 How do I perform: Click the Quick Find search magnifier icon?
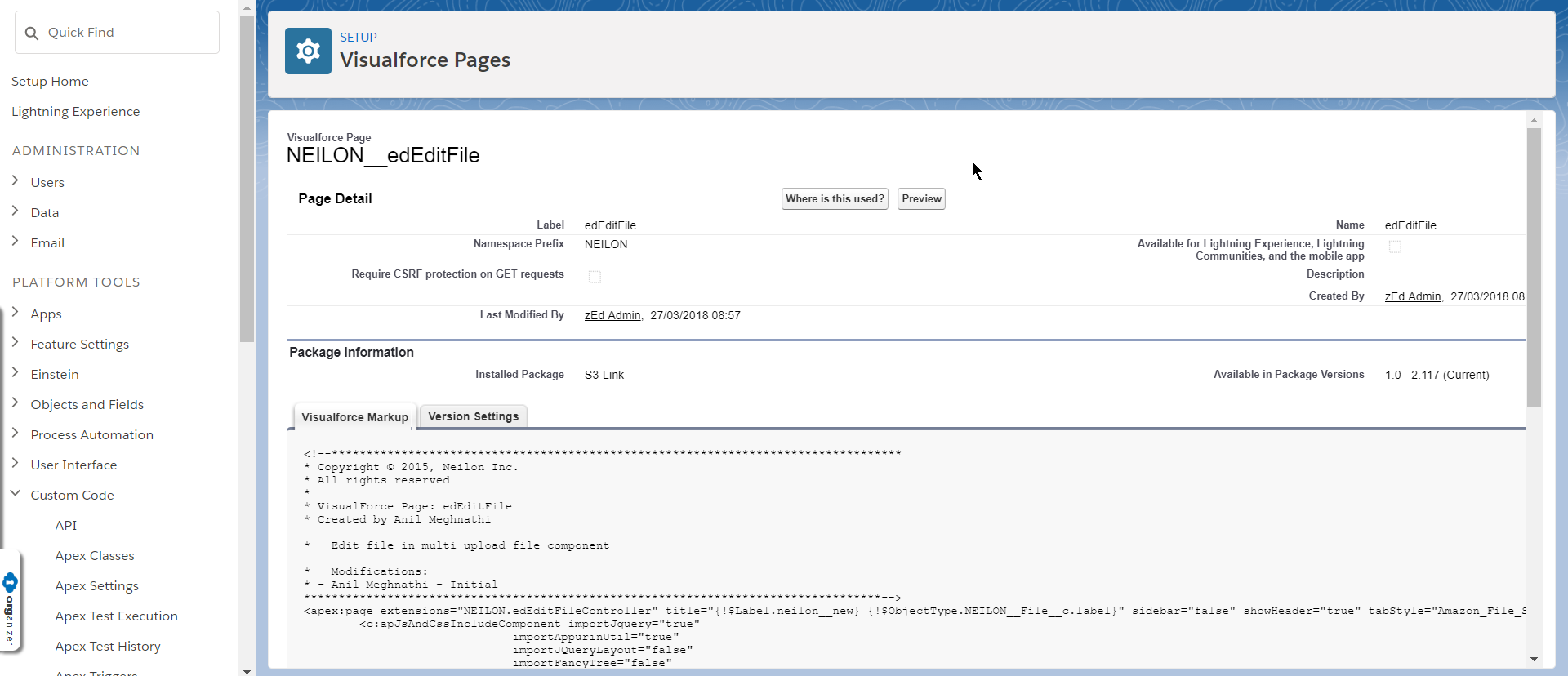coord(32,33)
